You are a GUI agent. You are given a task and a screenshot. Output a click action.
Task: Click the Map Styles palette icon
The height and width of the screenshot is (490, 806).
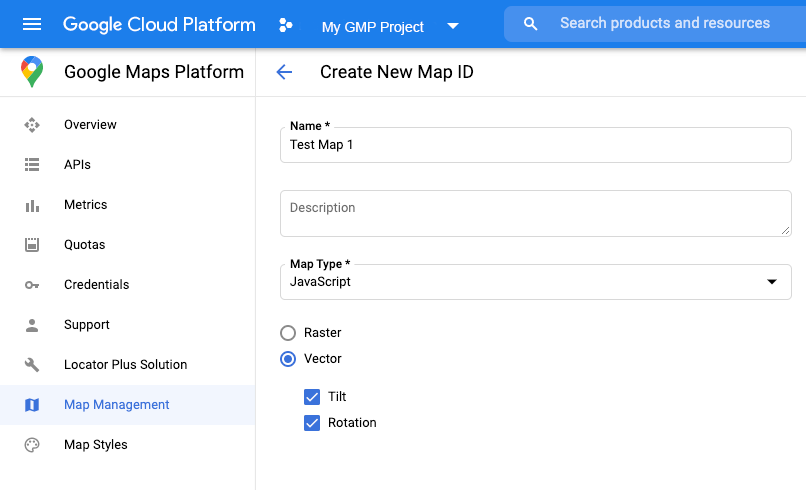32,445
